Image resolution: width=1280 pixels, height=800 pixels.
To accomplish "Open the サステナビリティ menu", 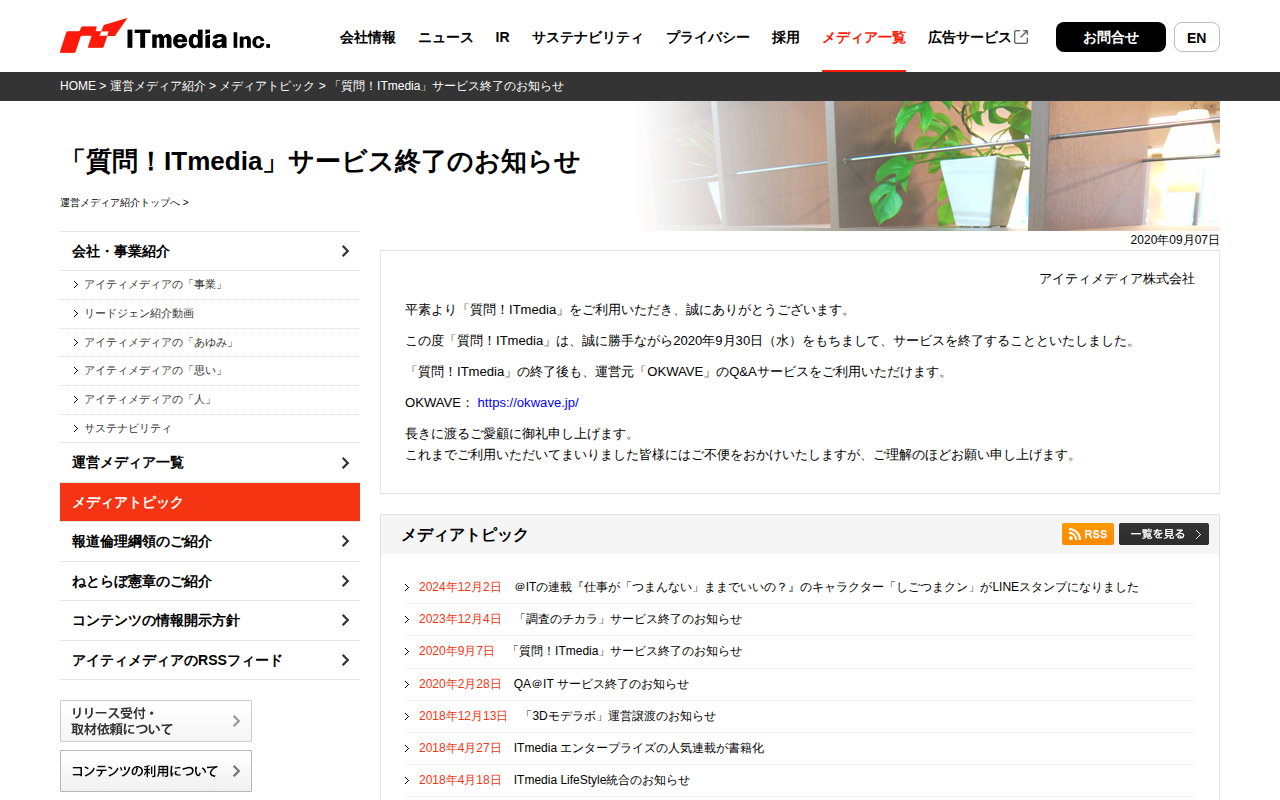I will [x=588, y=37].
